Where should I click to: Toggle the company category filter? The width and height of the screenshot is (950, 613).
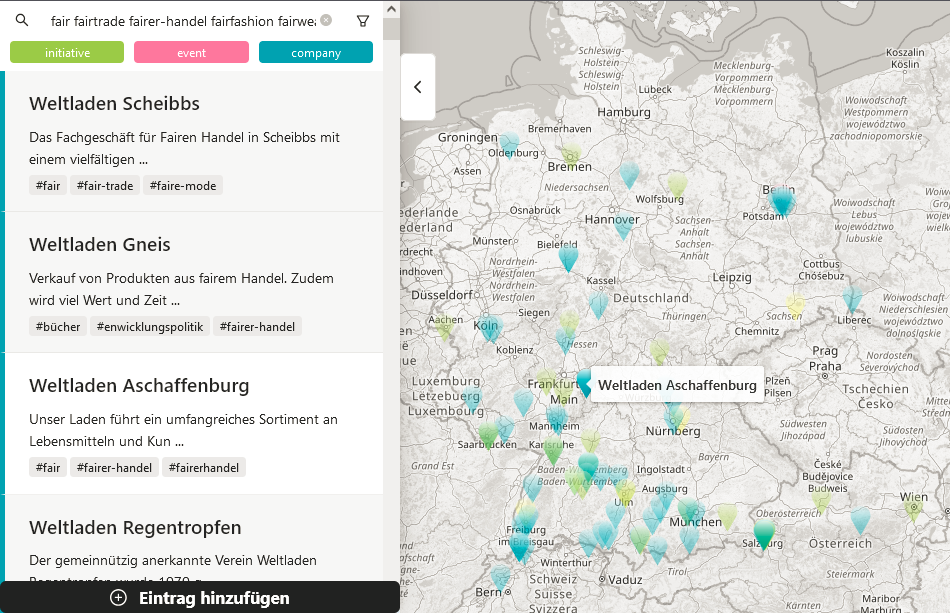click(316, 53)
